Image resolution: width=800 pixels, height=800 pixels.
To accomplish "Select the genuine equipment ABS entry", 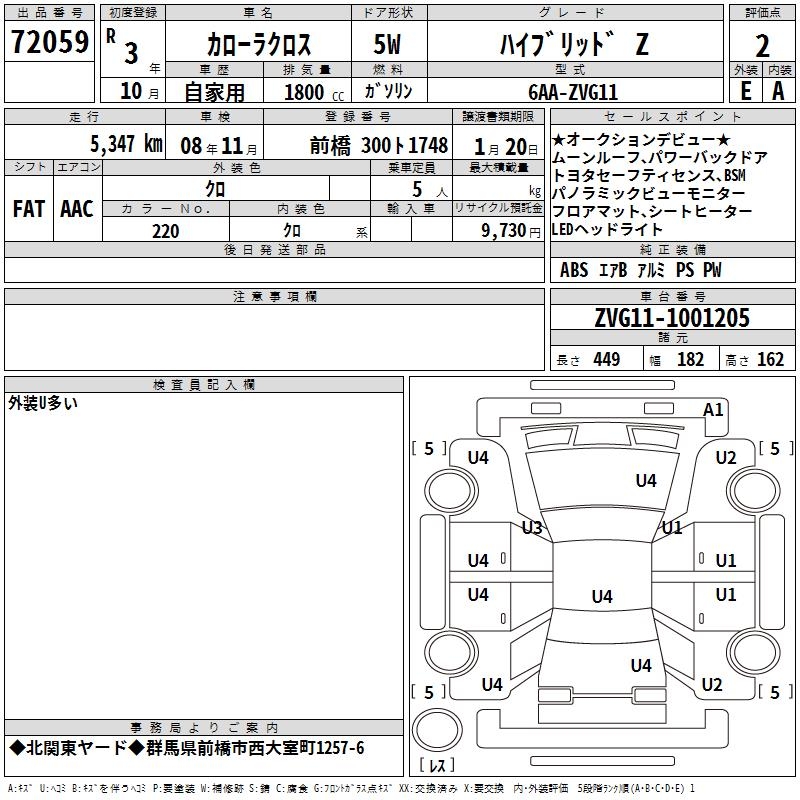I will (574, 270).
